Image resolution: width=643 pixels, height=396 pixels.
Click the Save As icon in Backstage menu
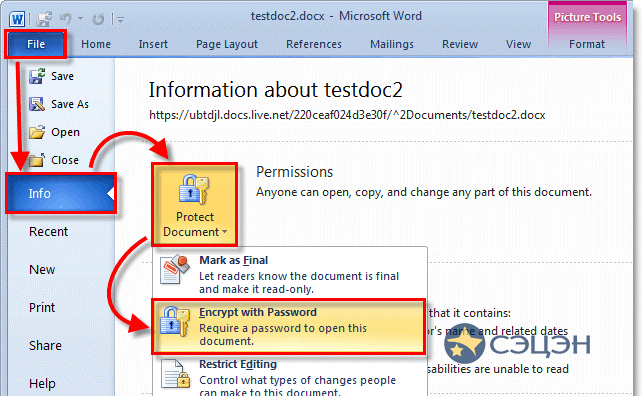37,104
